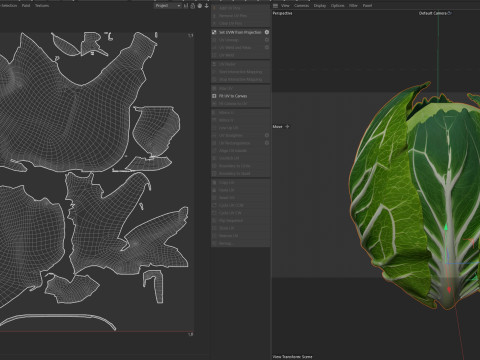Viewport: 480px width, 360px height.
Task: Open UV Weld and Relax settings gear
Action: 267,48
